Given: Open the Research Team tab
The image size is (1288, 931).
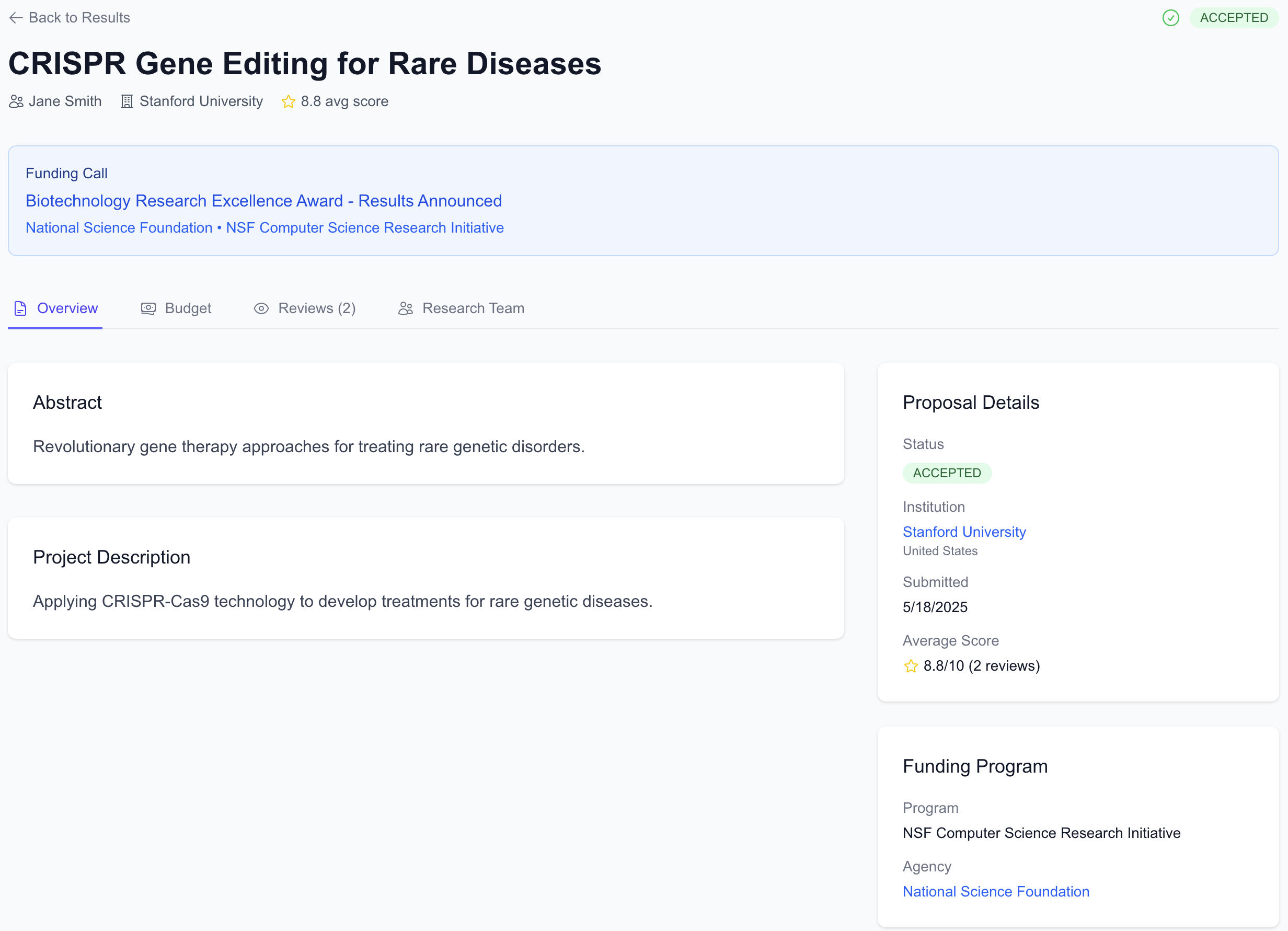Looking at the screenshot, I should coord(473,308).
